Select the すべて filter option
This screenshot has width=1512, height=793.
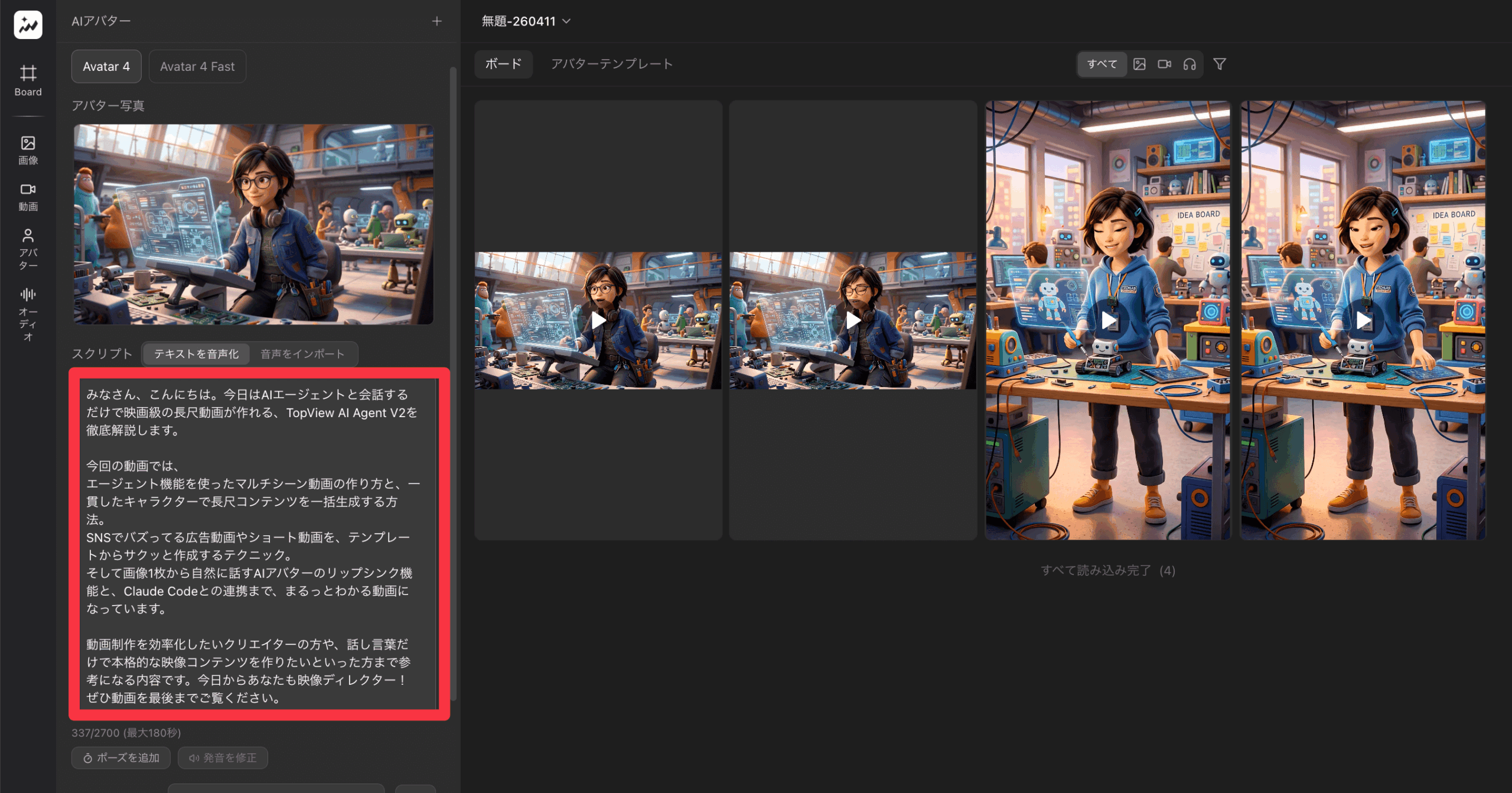coord(1102,64)
